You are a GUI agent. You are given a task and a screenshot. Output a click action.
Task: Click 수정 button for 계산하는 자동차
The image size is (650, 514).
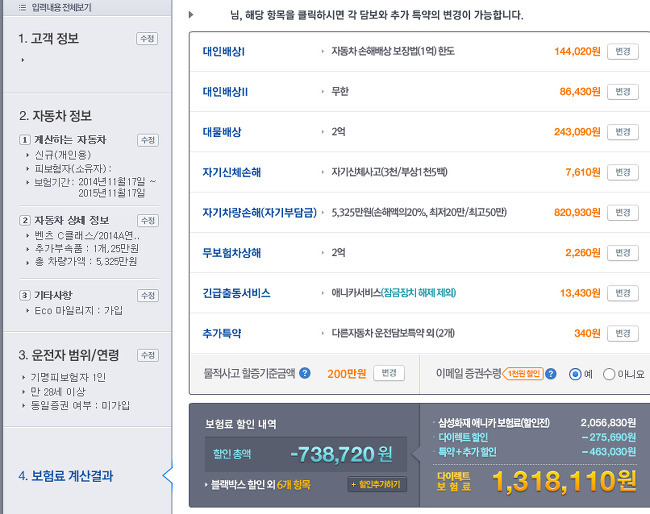148,140
